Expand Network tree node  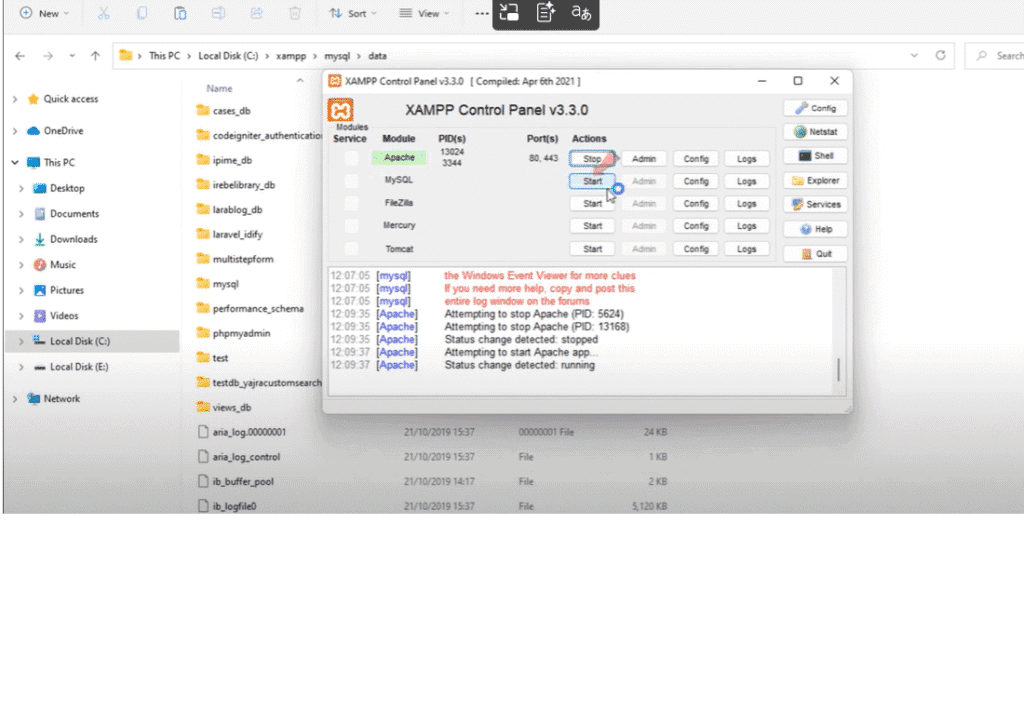pyautogui.click(x=15, y=399)
